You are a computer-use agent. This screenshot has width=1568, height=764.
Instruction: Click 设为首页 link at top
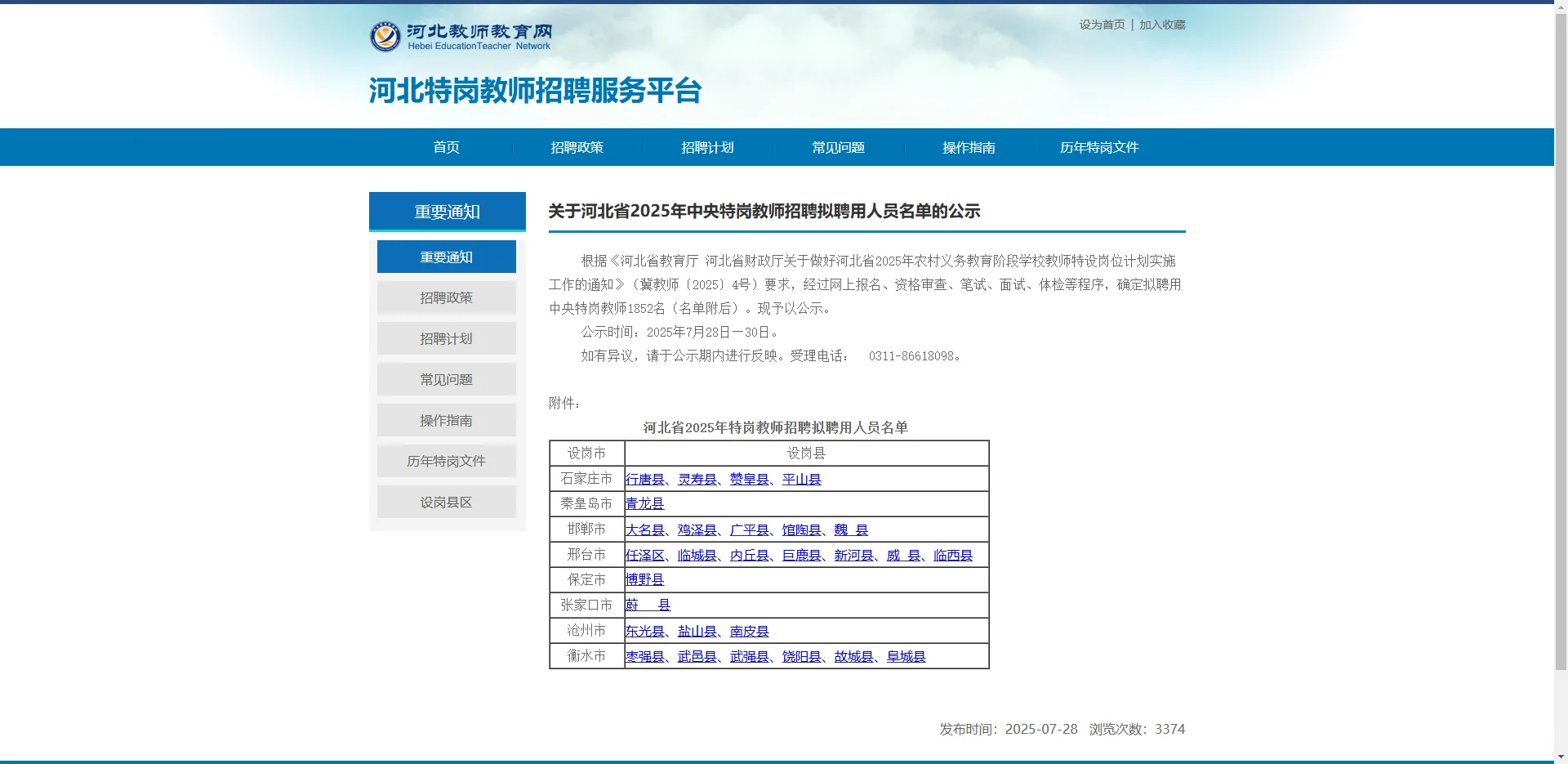click(1102, 25)
